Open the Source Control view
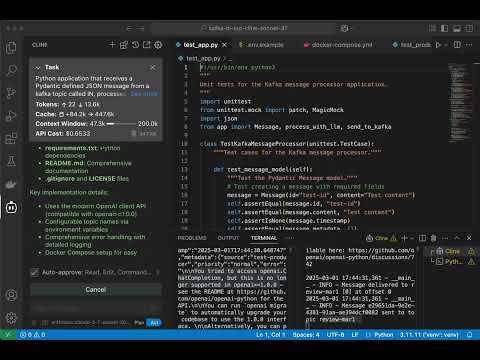This screenshot has width=480, height=360. (x=11, y=93)
